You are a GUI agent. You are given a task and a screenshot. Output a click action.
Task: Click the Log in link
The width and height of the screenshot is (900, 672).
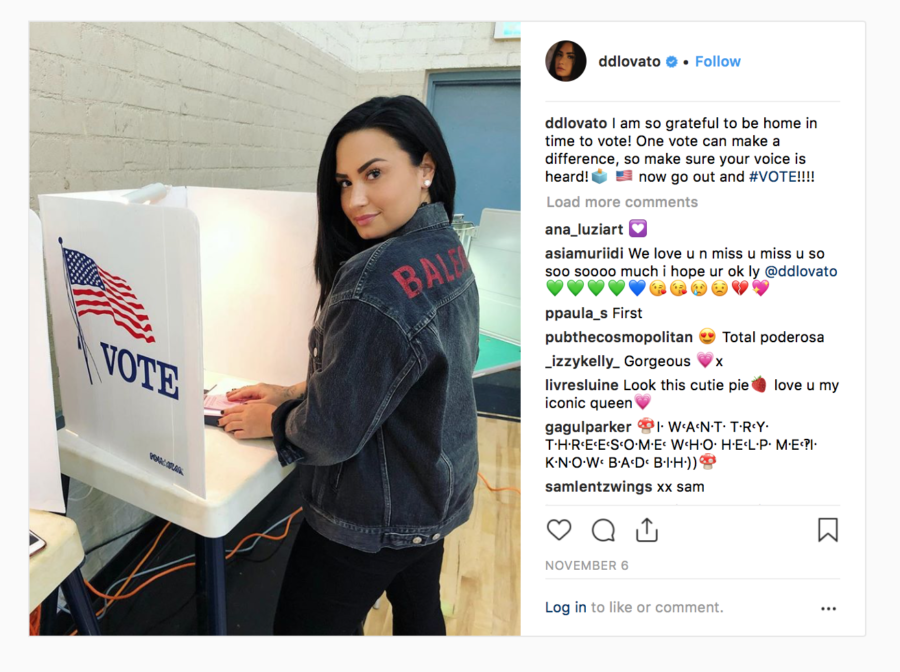coord(565,607)
